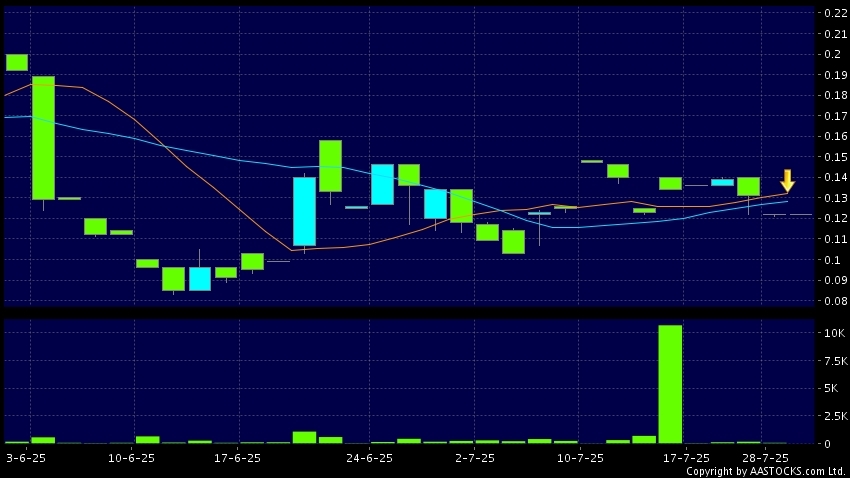Click the tall cyan candle spanning 0.14 to 0.107
The height and width of the screenshot is (478, 850).
tap(305, 211)
